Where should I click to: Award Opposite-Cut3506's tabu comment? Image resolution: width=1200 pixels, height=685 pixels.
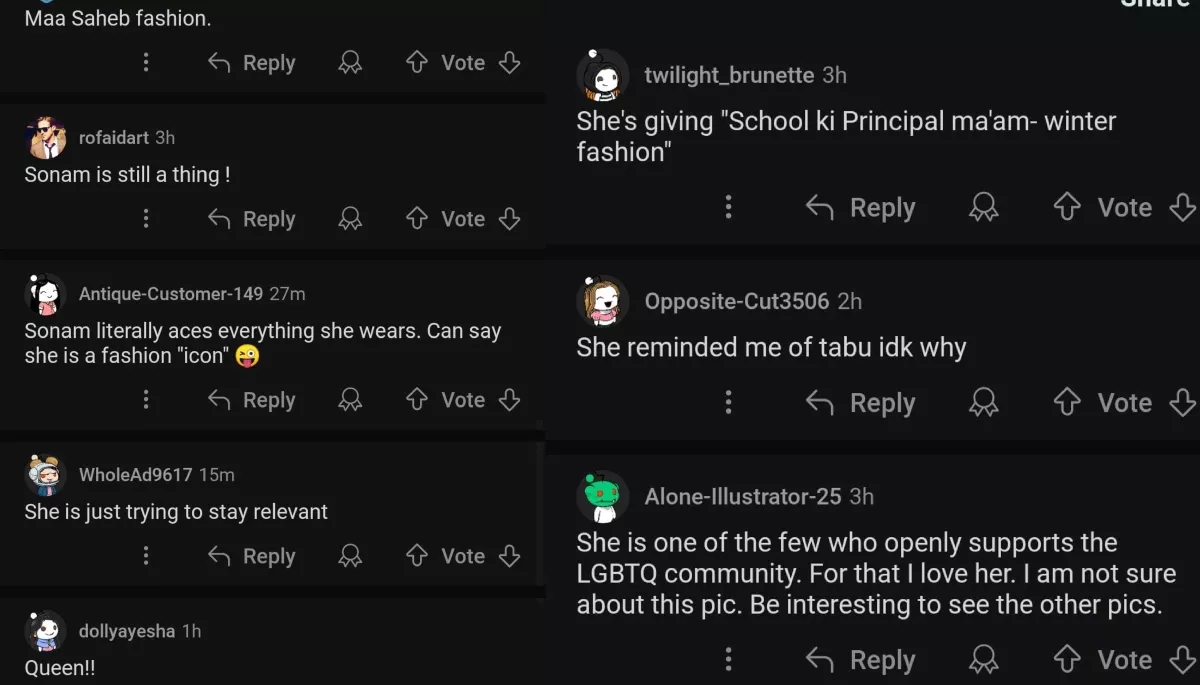984,403
